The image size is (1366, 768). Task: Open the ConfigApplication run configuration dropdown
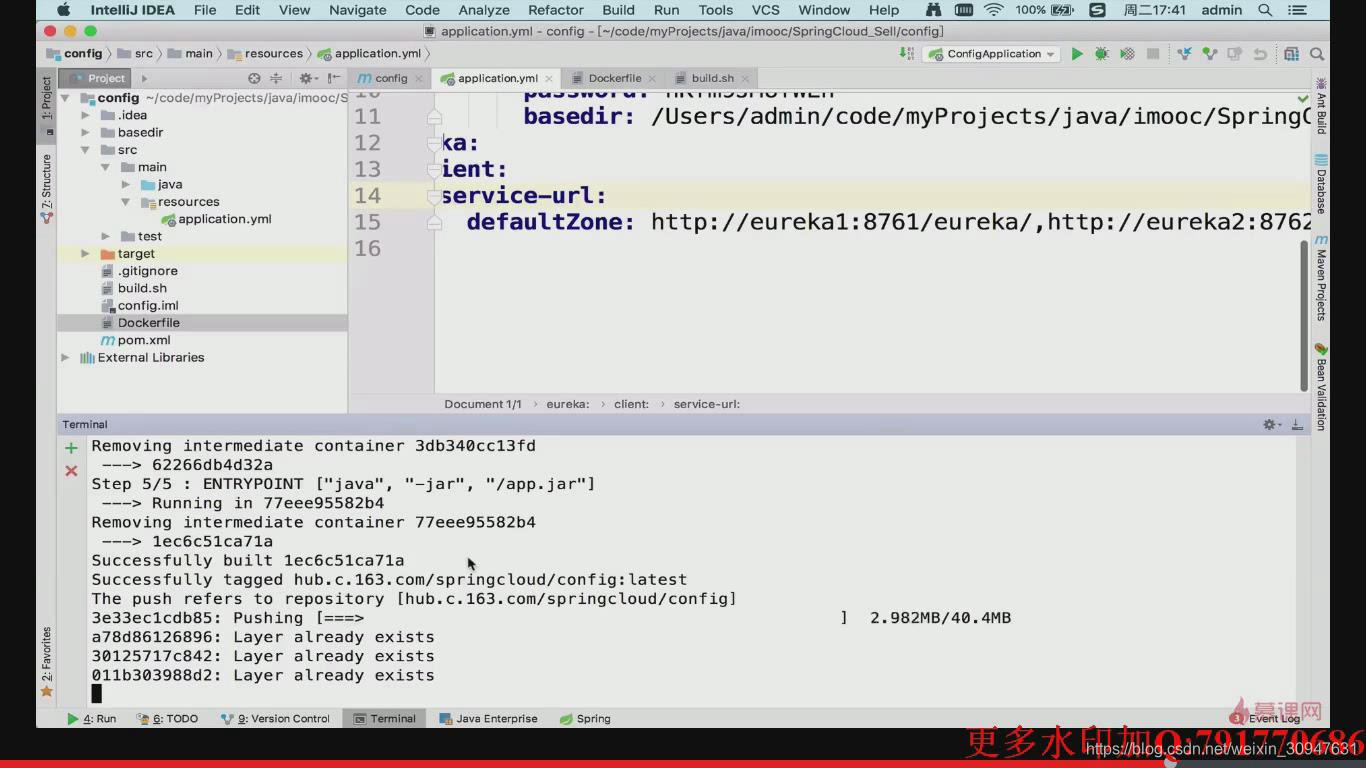point(993,54)
